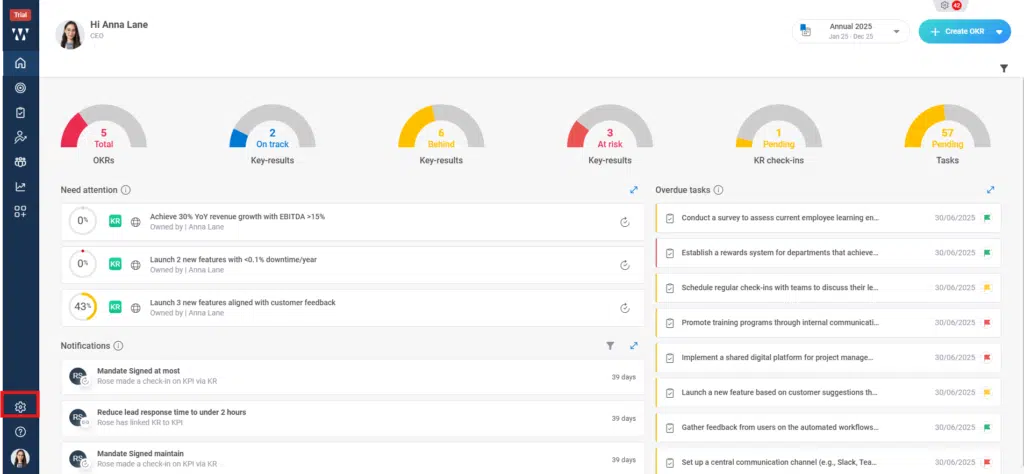The height and width of the screenshot is (474, 1024).
Task: Expand the Overdue tasks panel
Action: click(990, 189)
